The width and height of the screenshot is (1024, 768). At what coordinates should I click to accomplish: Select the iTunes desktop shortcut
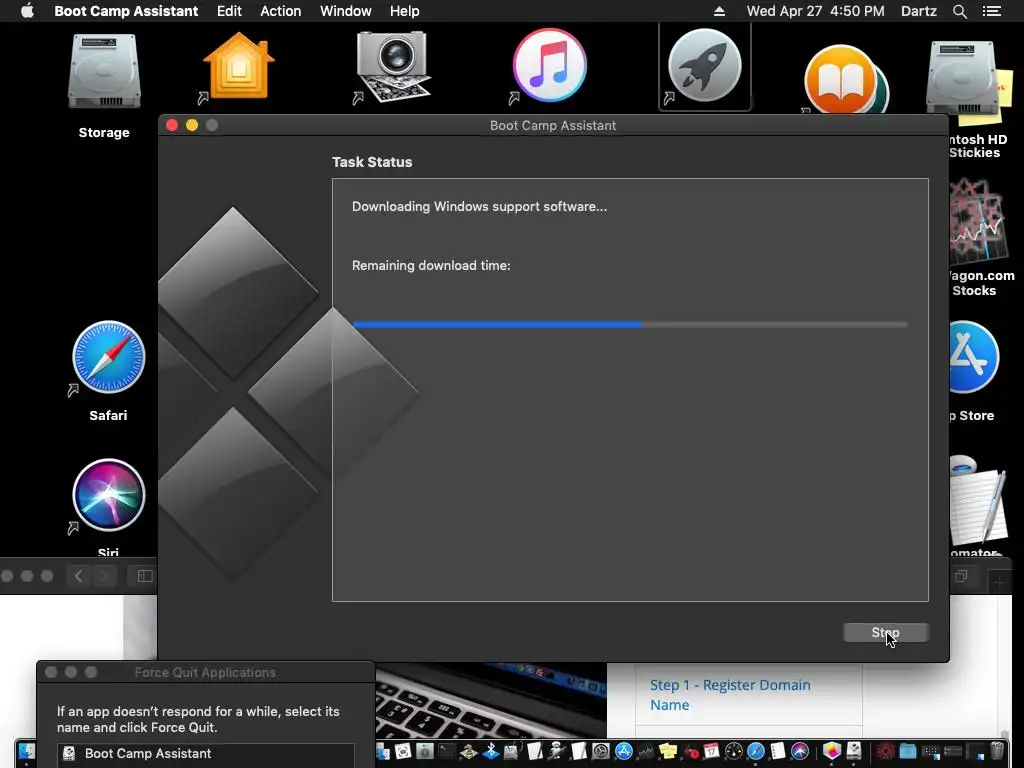(549, 67)
